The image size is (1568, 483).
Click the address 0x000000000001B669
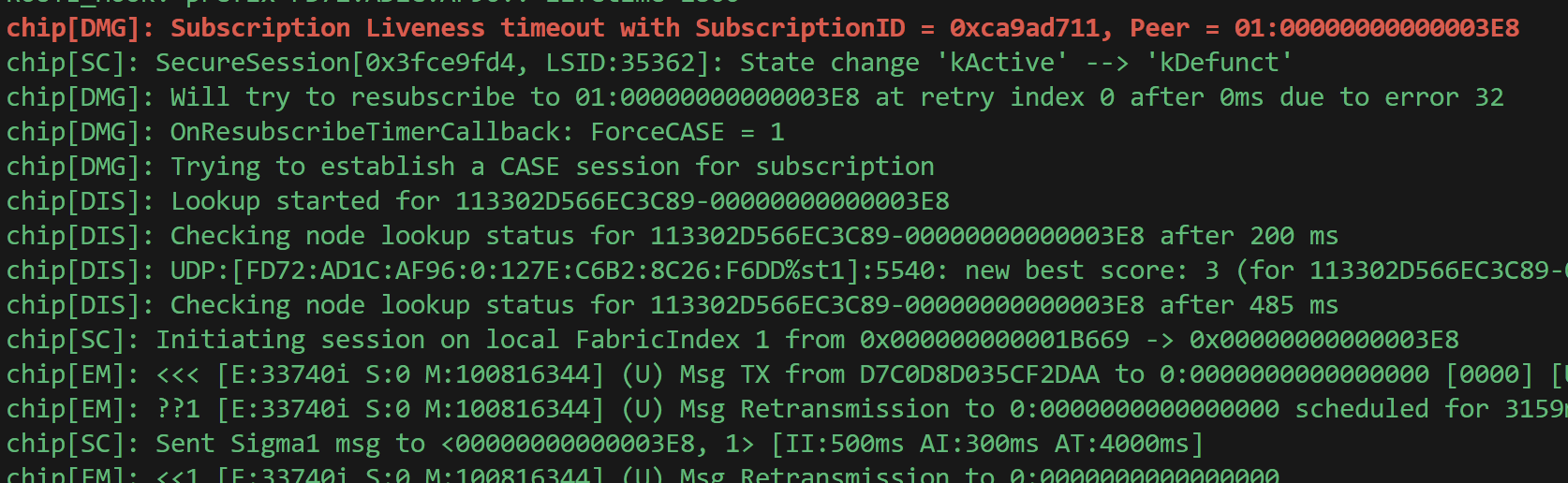coord(994,340)
